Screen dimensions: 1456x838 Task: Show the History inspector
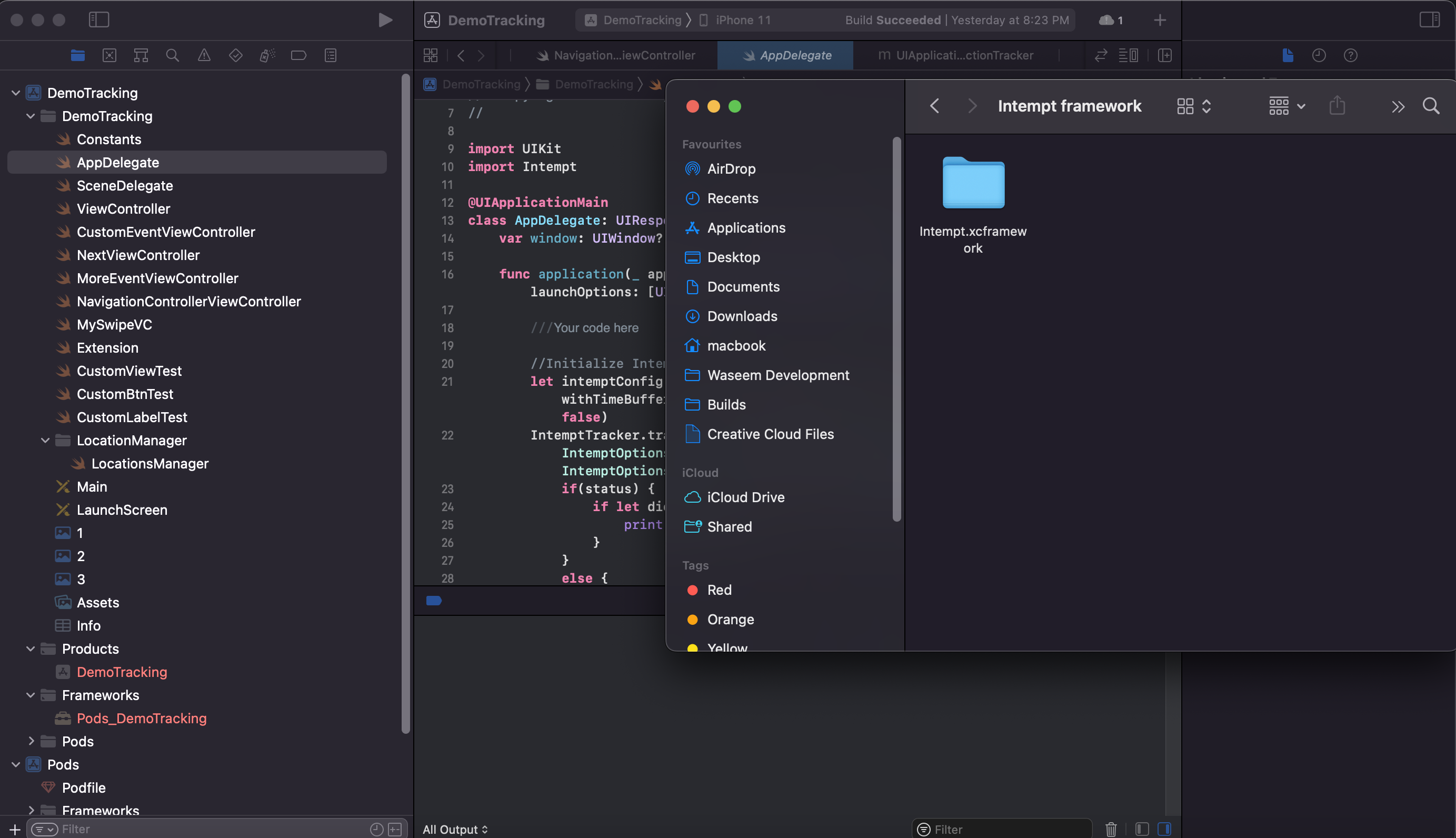point(1319,55)
